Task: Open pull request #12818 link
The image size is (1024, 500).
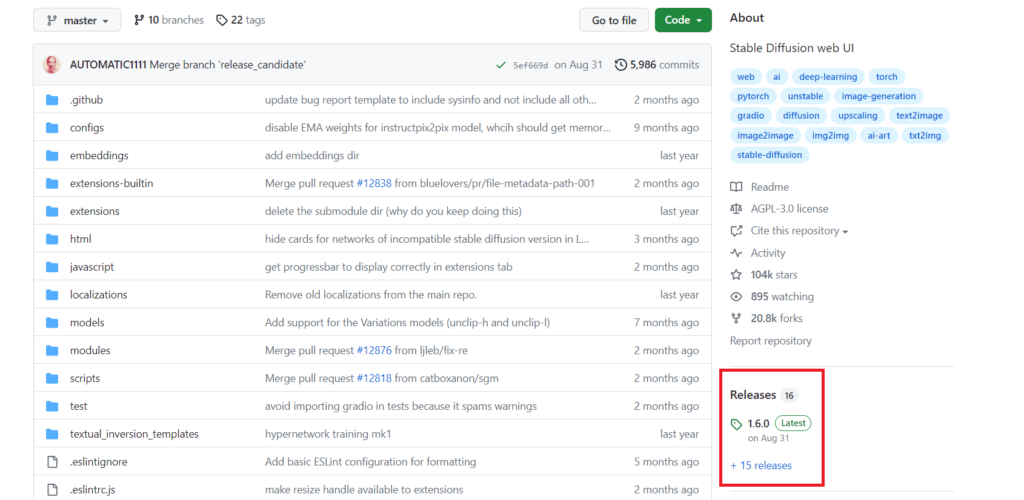Action: (x=374, y=379)
